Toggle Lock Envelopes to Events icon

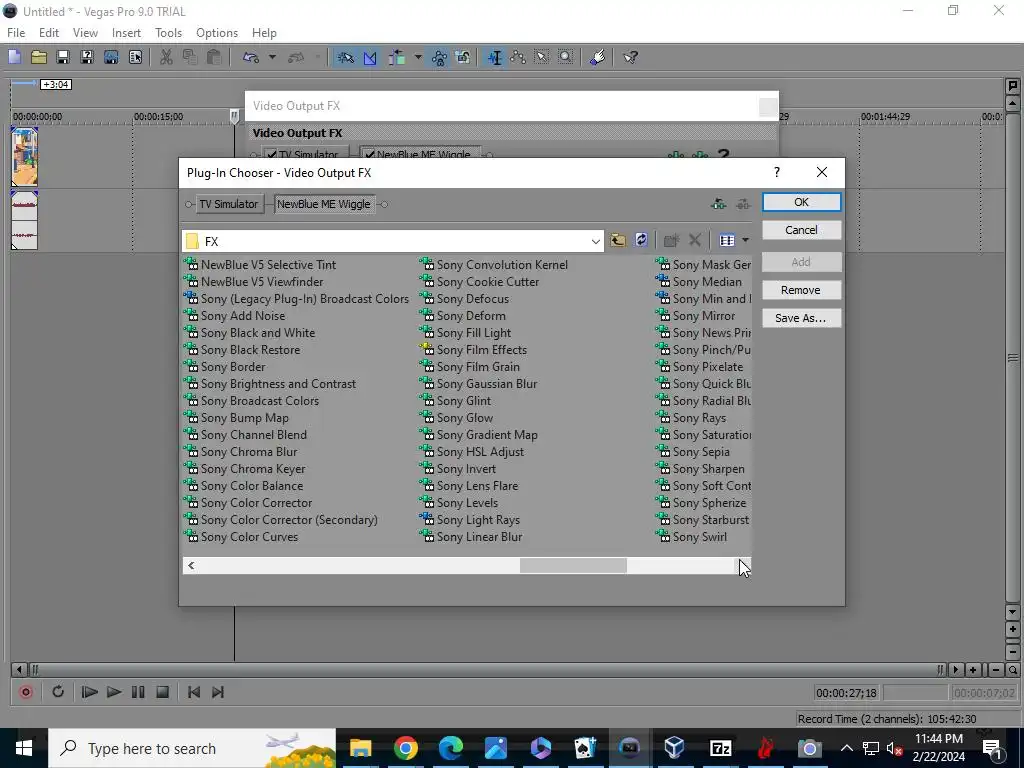click(x=439, y=57)
